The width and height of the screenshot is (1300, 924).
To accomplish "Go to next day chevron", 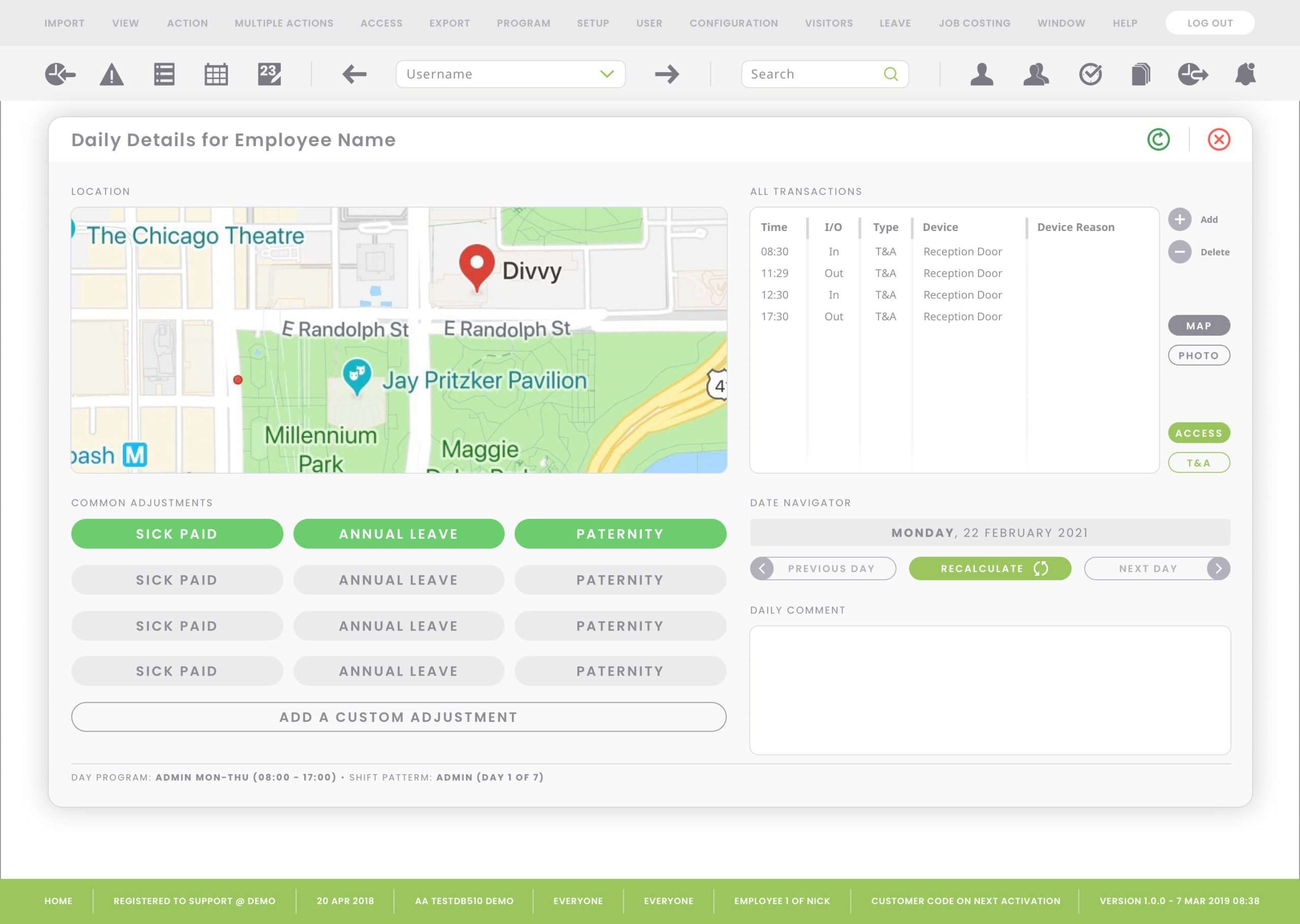I will [1218, 569].
